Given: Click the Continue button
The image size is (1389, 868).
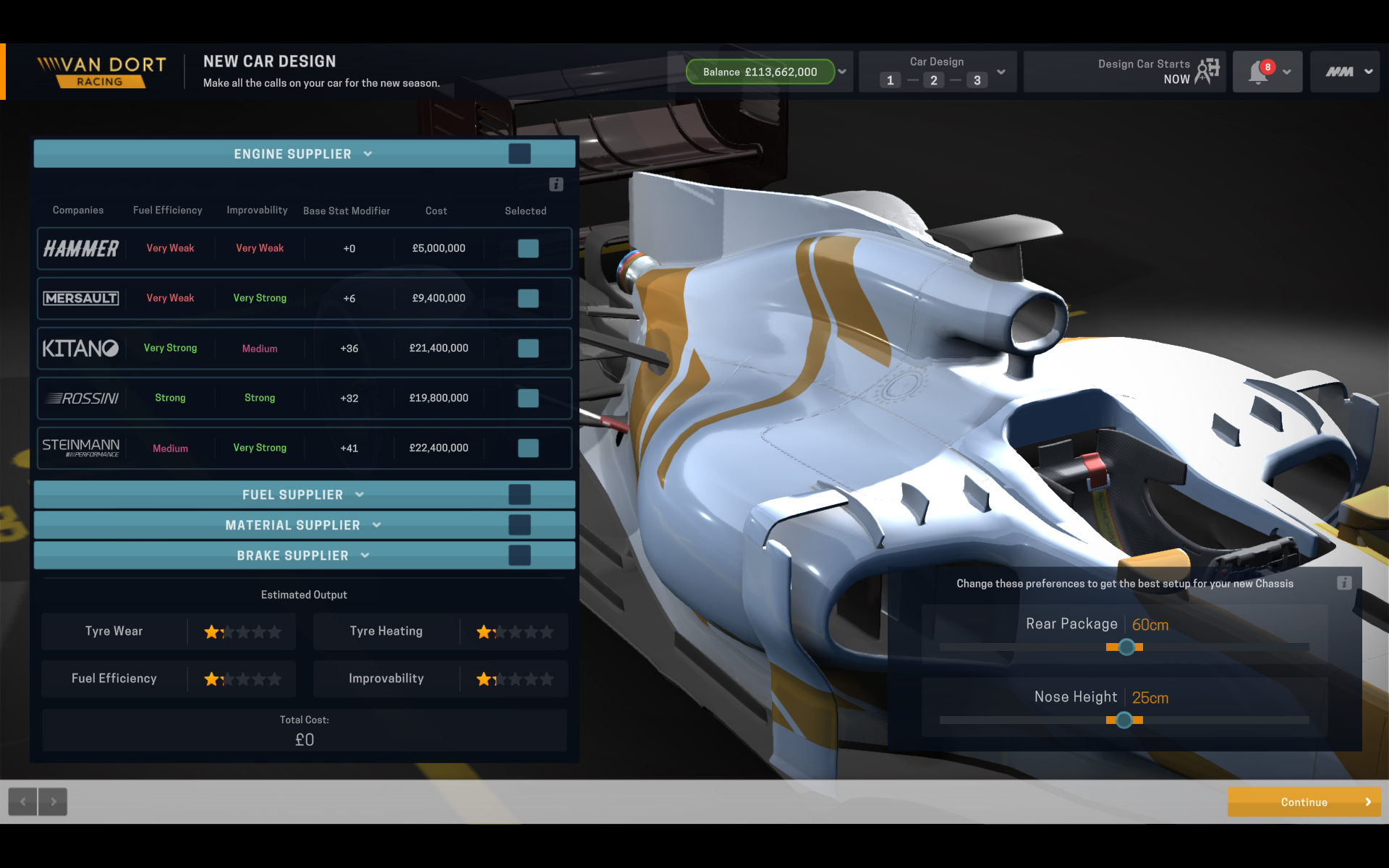Looking at the screenshot, I should point(1304,801).
